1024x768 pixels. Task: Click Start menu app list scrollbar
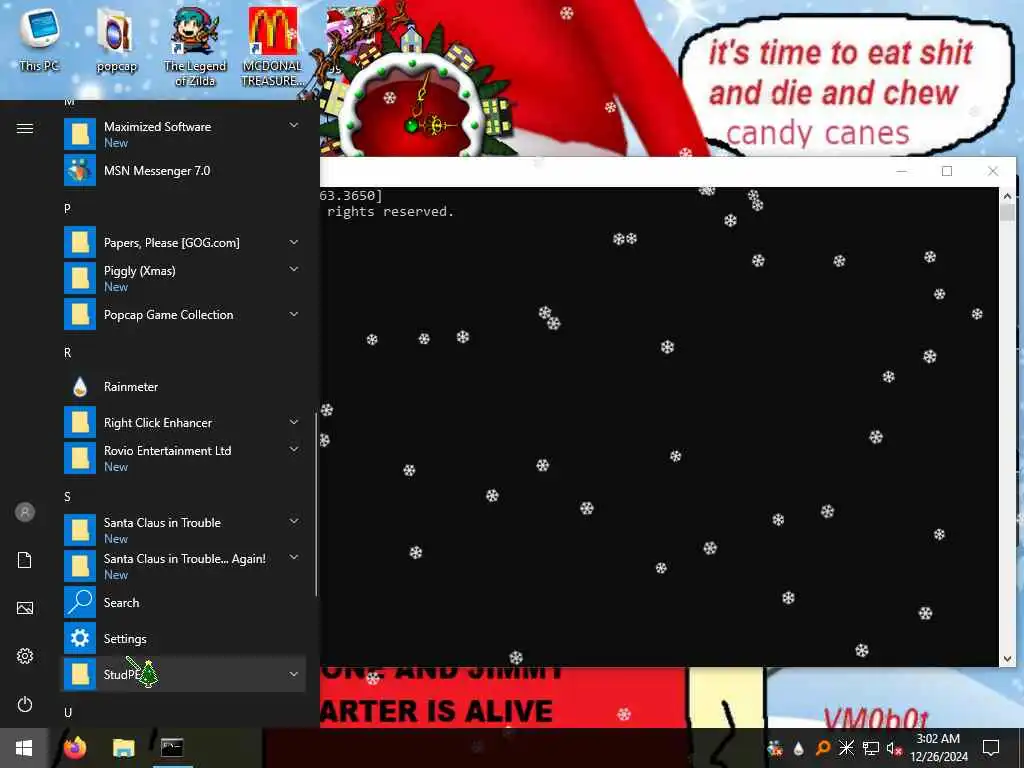point(316,504)
